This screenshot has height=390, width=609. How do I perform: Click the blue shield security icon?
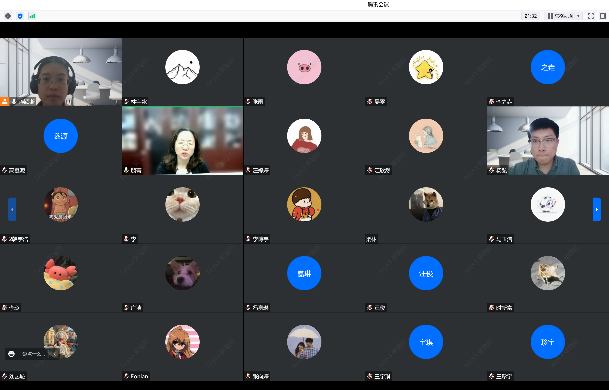click(x=20, y=16)
